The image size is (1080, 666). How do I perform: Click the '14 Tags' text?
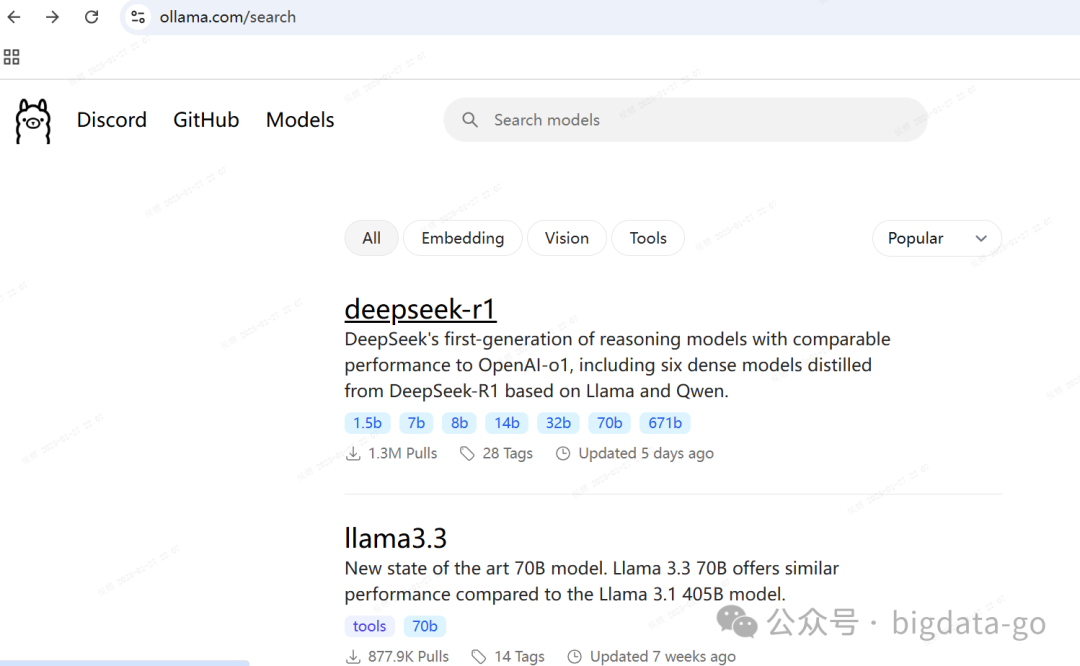point(519,656)
